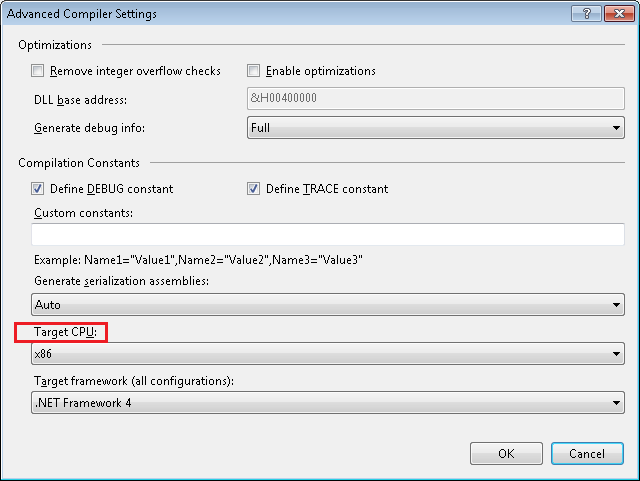Expand Generate serialization assemblies dropdown
Image resolution: width=640 pixels, height=481 pixels.
[x=328, y=304]
